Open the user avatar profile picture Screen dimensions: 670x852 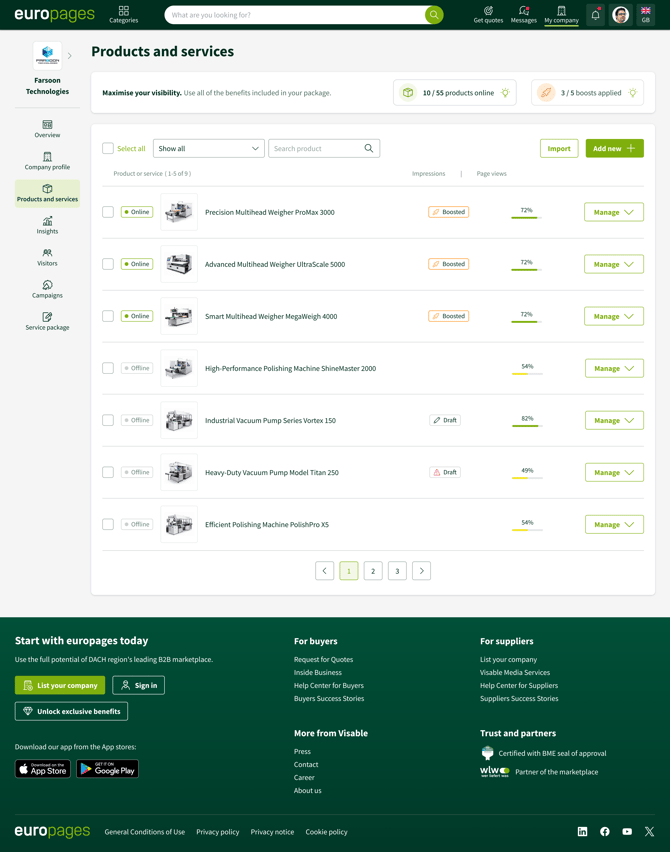coord(621,15)
